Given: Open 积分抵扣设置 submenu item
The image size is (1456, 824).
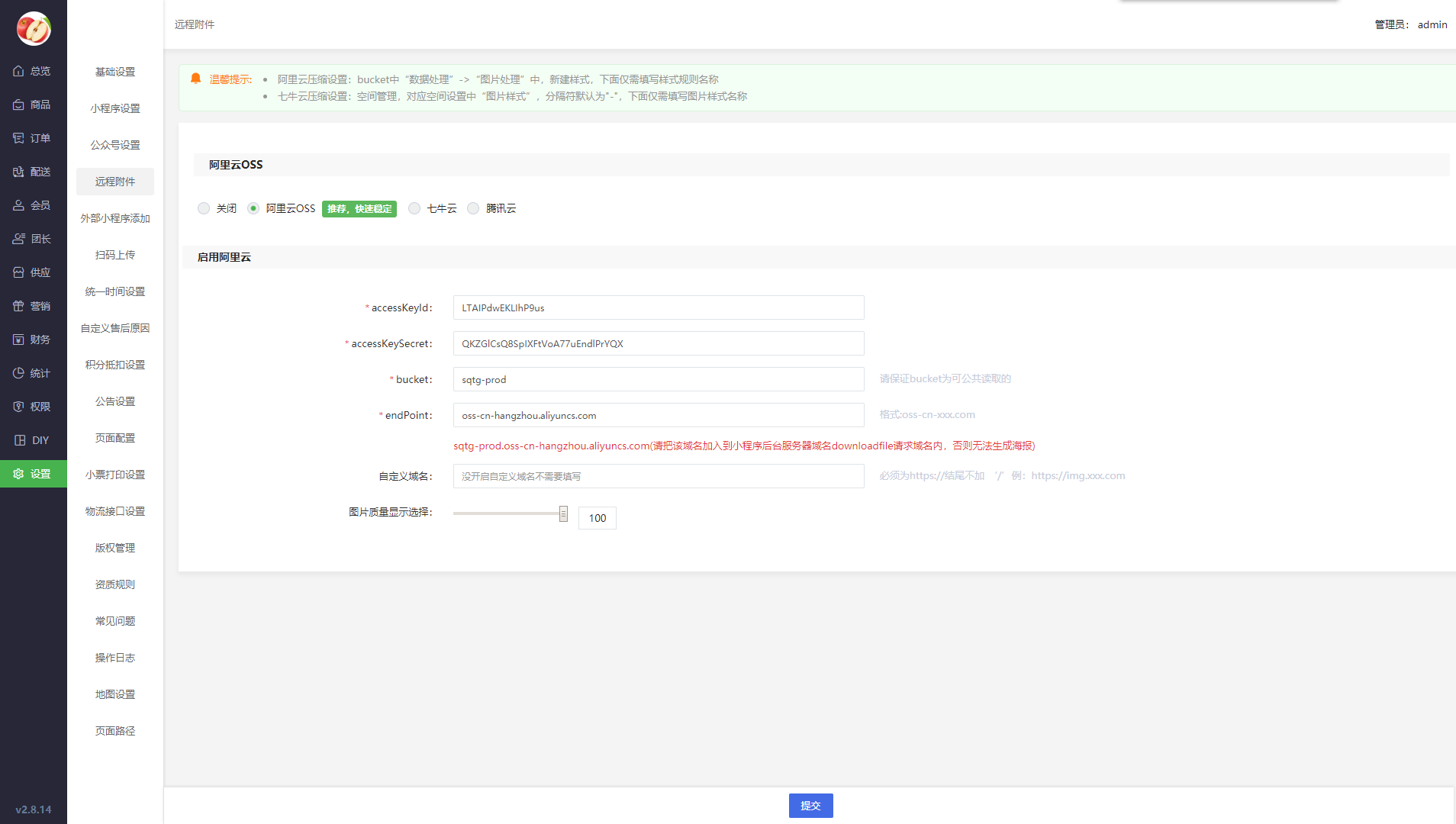Looking at the screenshot, I should coord(115,365).
